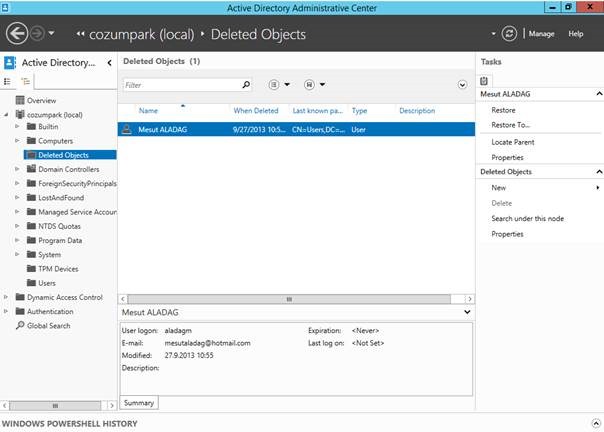Collapse the cozumpark (local) node
Viewport: 604px width, 432px height.
[6, 115]
